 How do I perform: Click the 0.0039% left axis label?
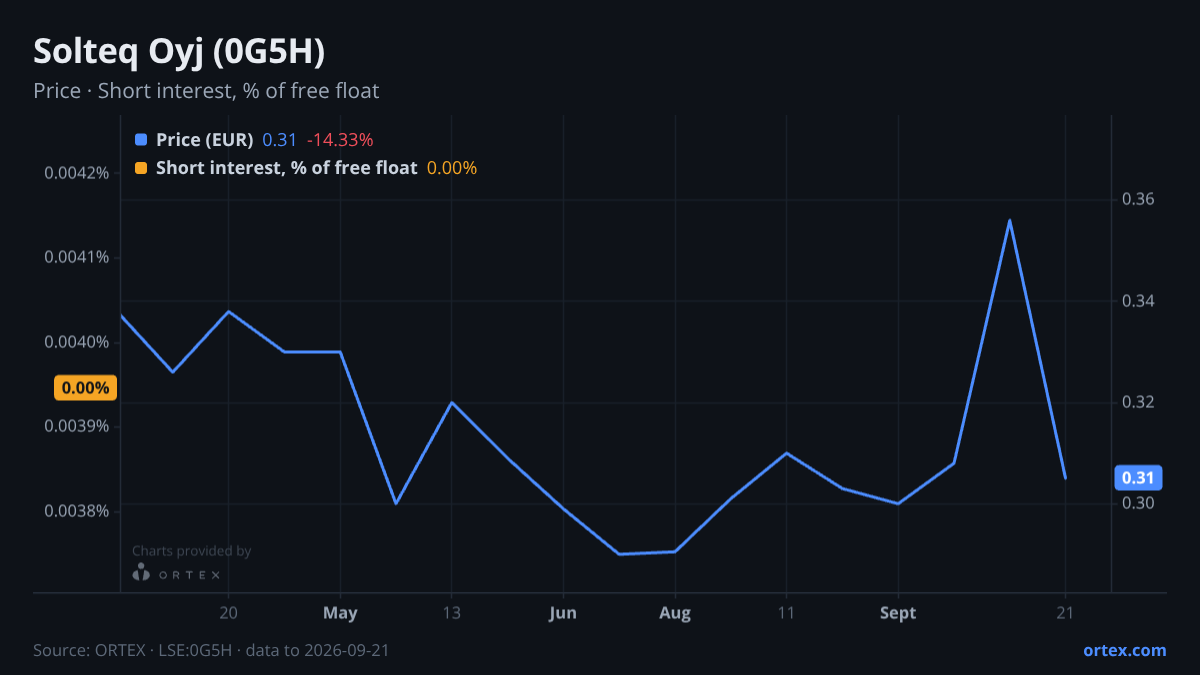point(76,427)
